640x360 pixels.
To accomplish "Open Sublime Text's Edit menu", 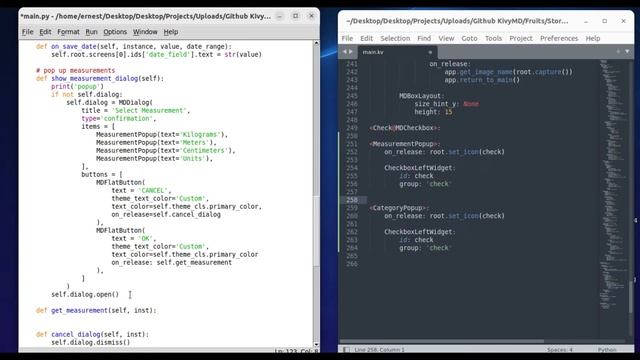I will pos(366,38).
